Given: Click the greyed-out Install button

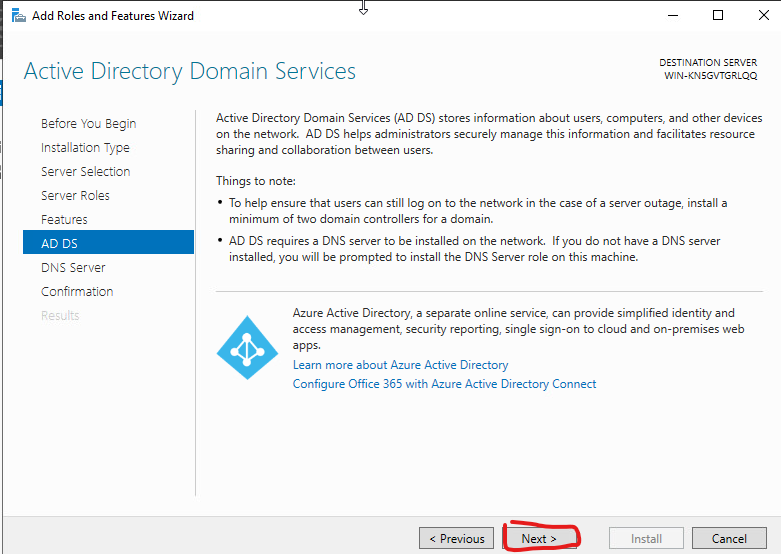Looking at the screenshot, I should (646, 539).
